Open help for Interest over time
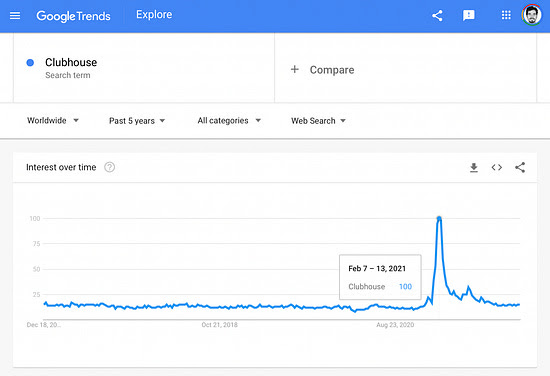550x376 pixels. point(109,167)
